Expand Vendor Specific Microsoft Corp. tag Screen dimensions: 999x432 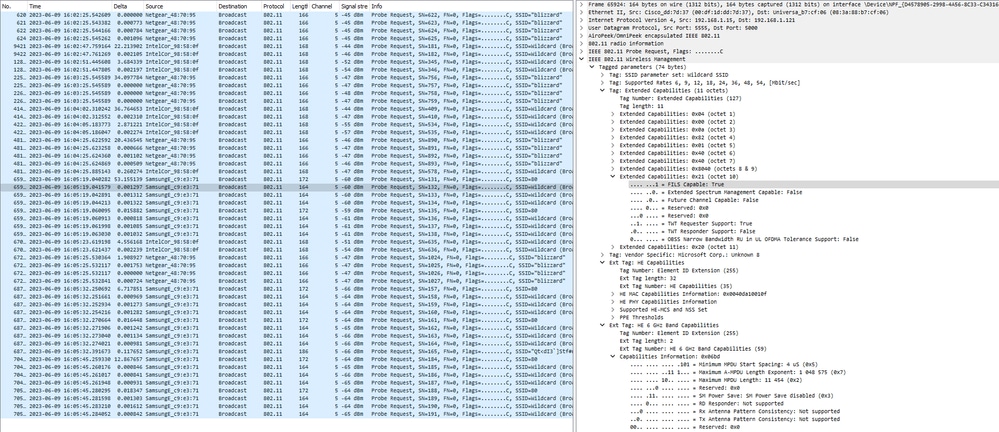point(603,254)
